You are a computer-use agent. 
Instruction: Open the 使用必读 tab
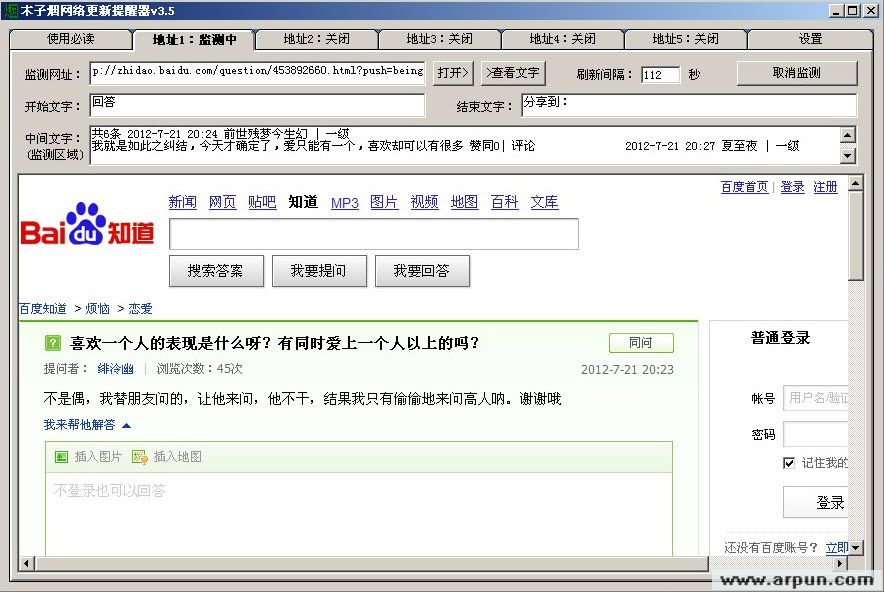click(70, 39)
